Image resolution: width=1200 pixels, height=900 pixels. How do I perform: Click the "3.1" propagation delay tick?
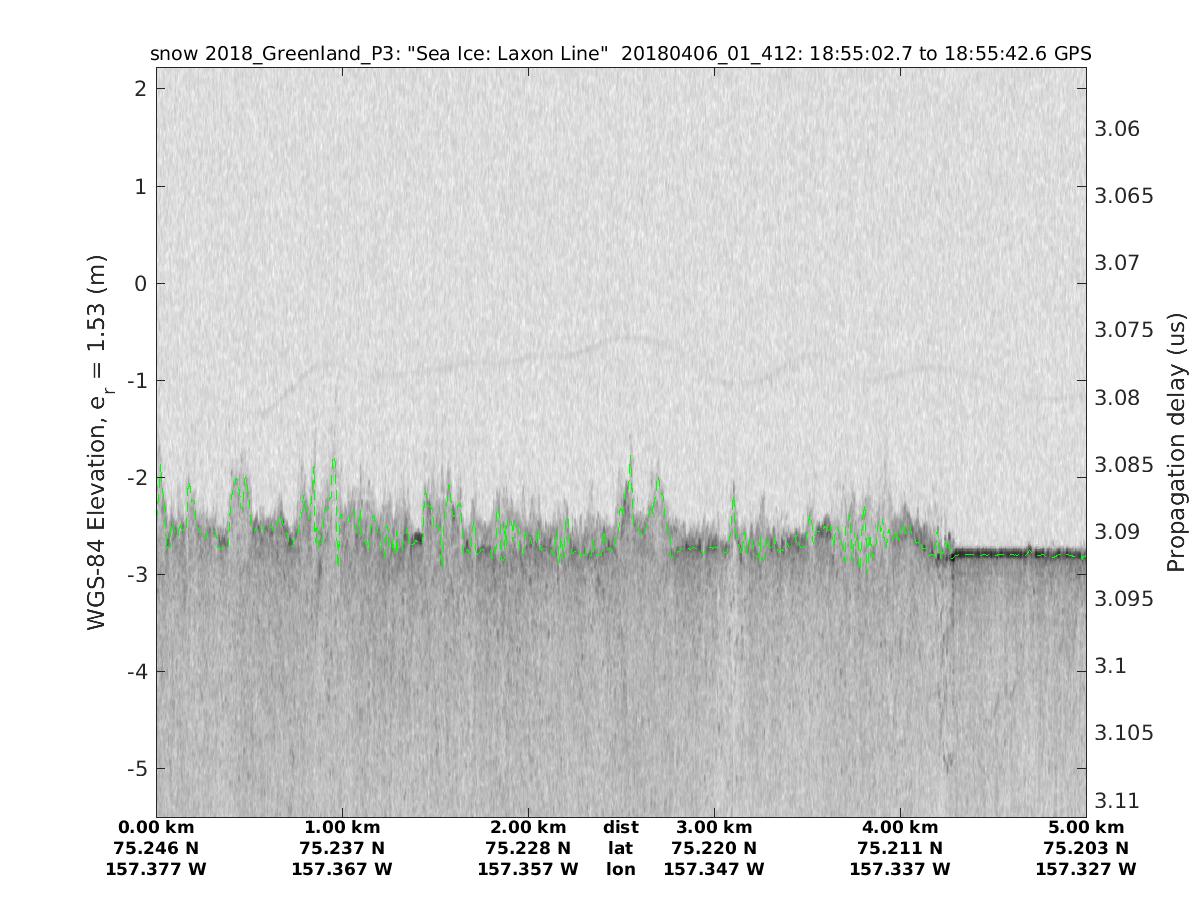1111,666
